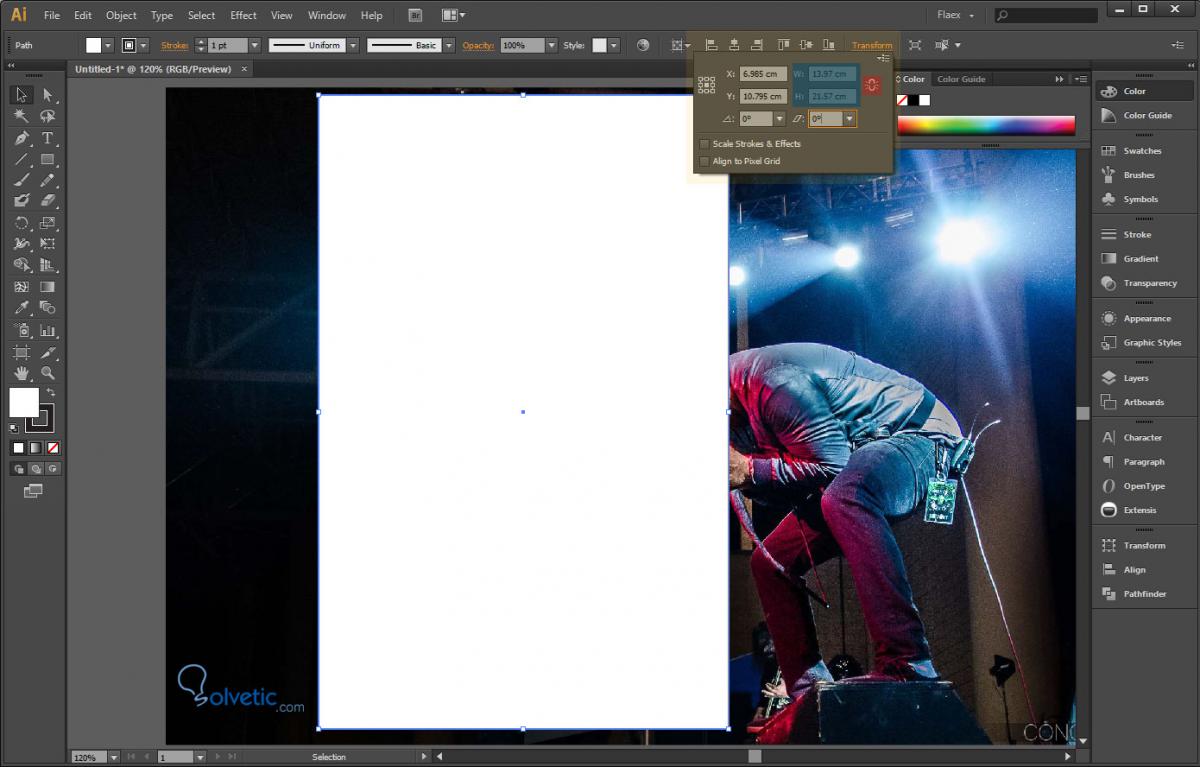The image size is (1200, 767).
Task: Select the Symbol Sprayer tool
Action: tap(21, 330)
